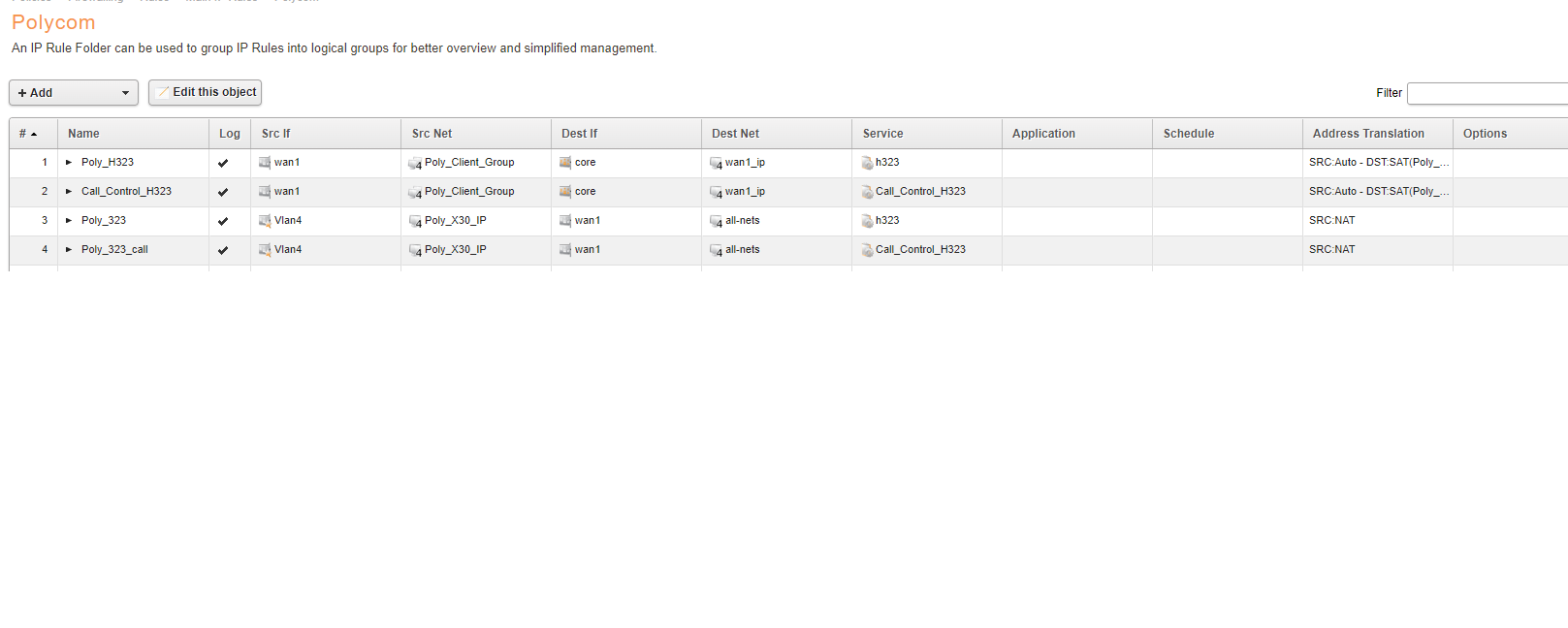Click h323 service icon in Poly_323 row

point(867,221)
